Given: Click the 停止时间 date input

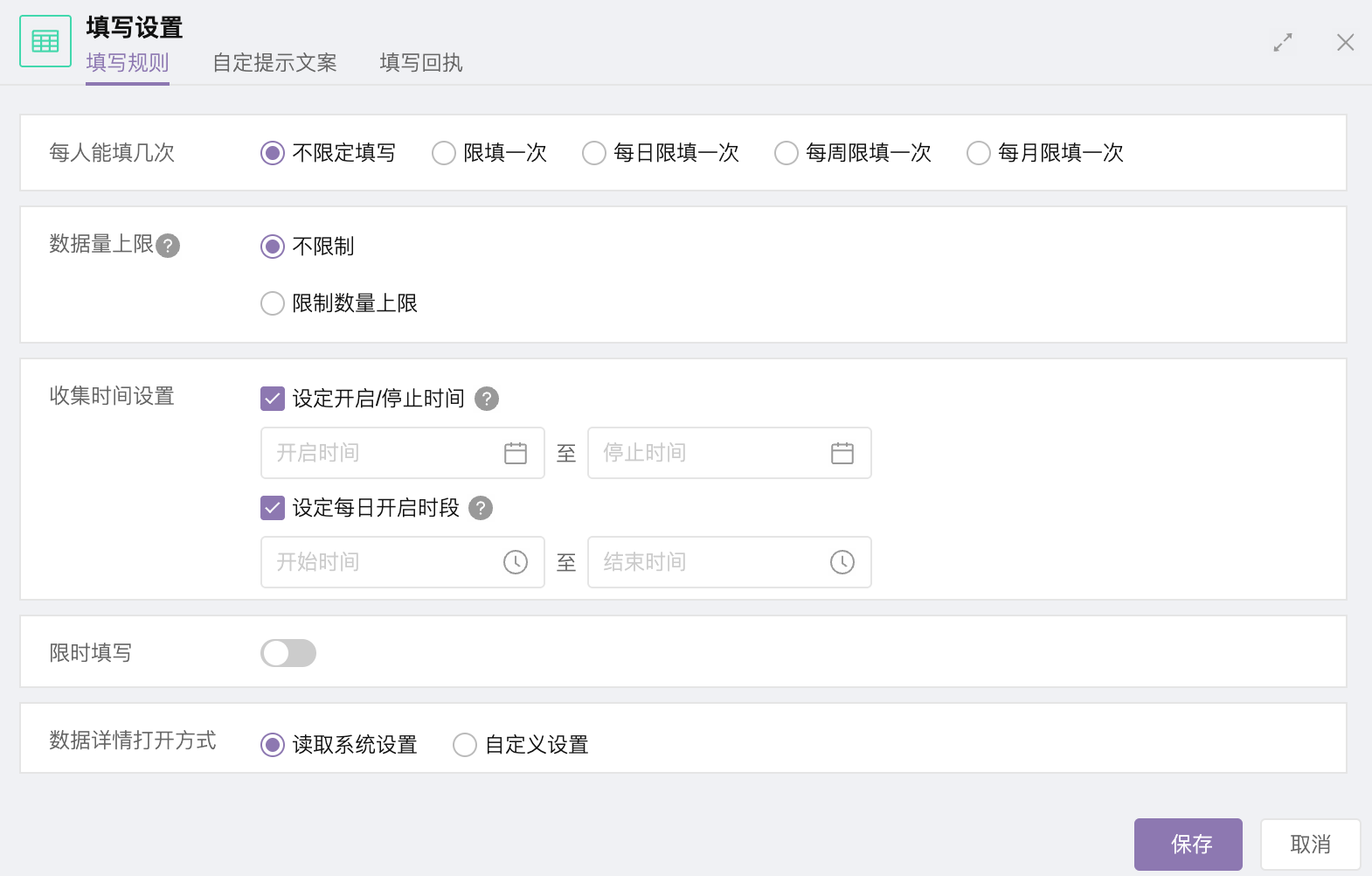Looking at the screenshot, I should pyautogui.click(x=730, y=453).
